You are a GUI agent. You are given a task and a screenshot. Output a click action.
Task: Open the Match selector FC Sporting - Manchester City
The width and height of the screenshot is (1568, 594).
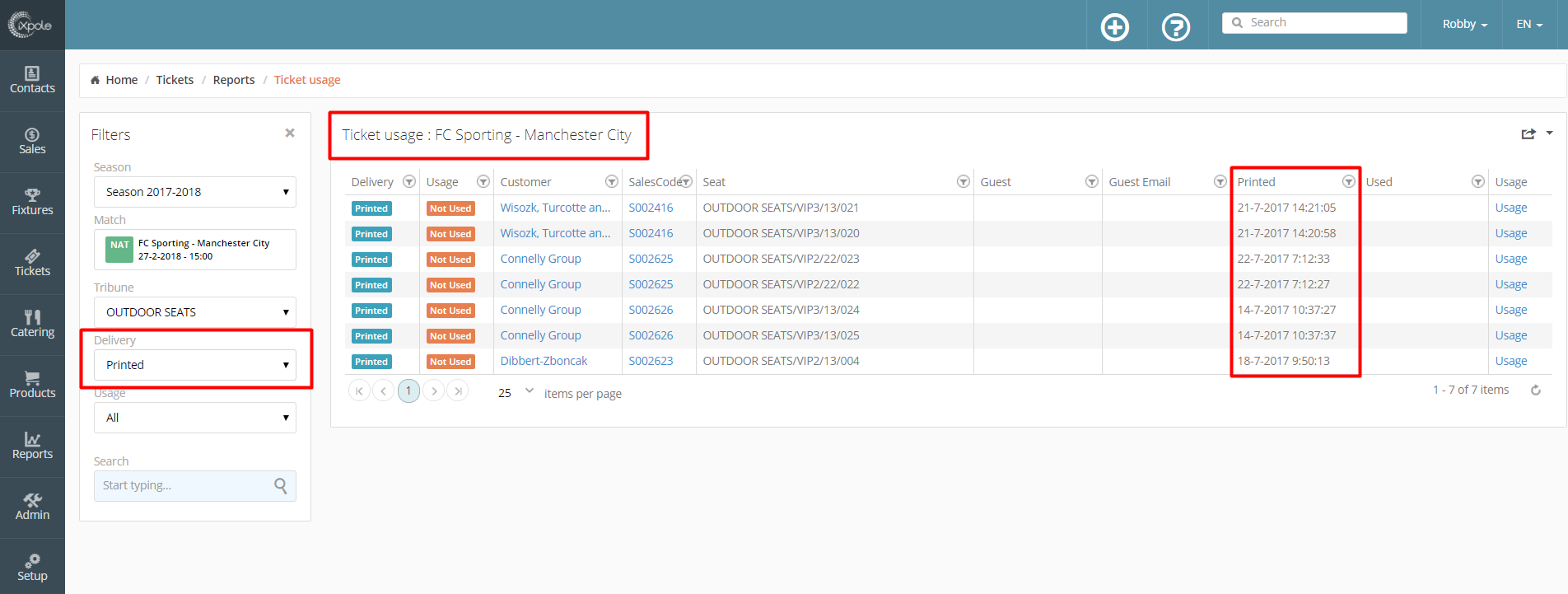tap(195, 250)
